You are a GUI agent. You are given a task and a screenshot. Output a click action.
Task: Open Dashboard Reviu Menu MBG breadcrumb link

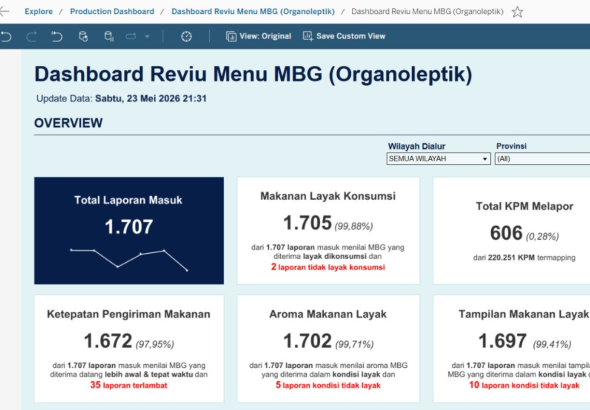pyautogui.click(x=253, y=11)
